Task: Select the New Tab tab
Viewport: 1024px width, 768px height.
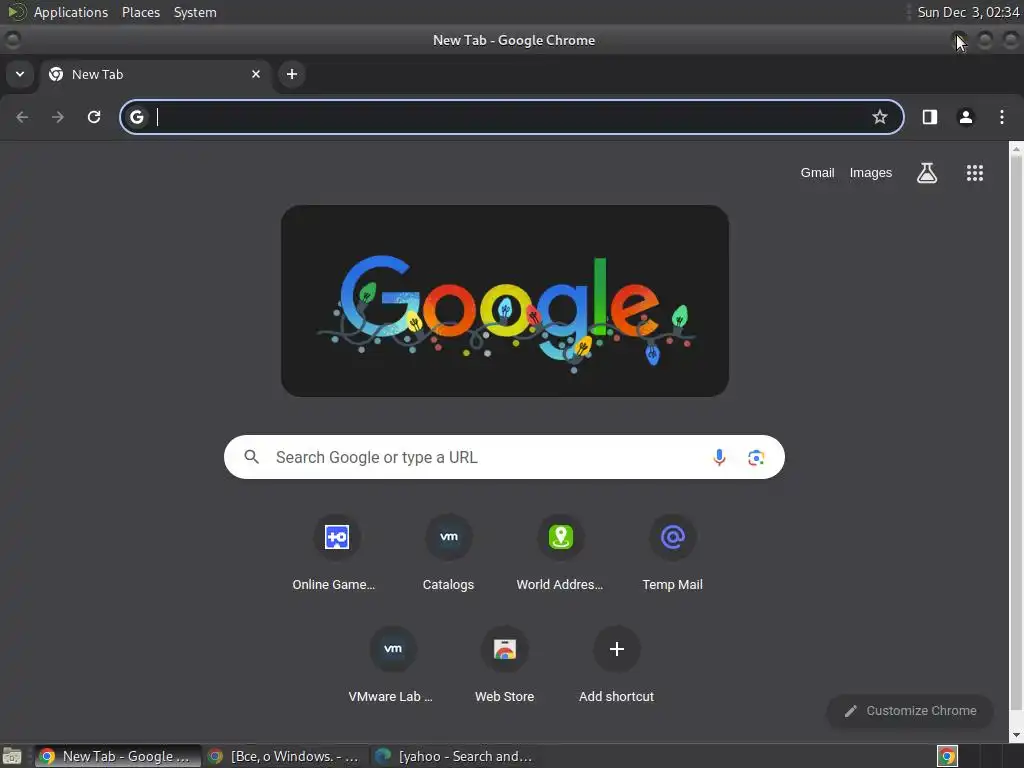Action: click(155, 74)
